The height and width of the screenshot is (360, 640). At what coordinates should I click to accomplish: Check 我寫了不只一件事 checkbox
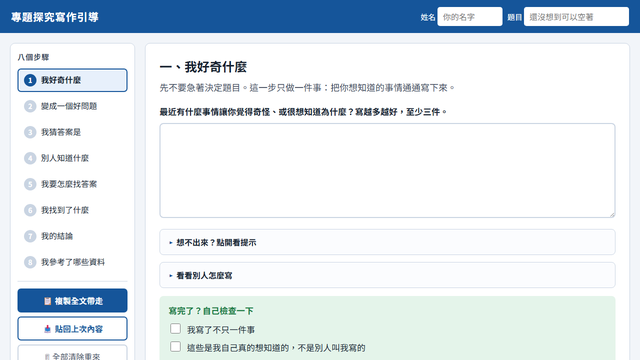click(x=176, y=329)
